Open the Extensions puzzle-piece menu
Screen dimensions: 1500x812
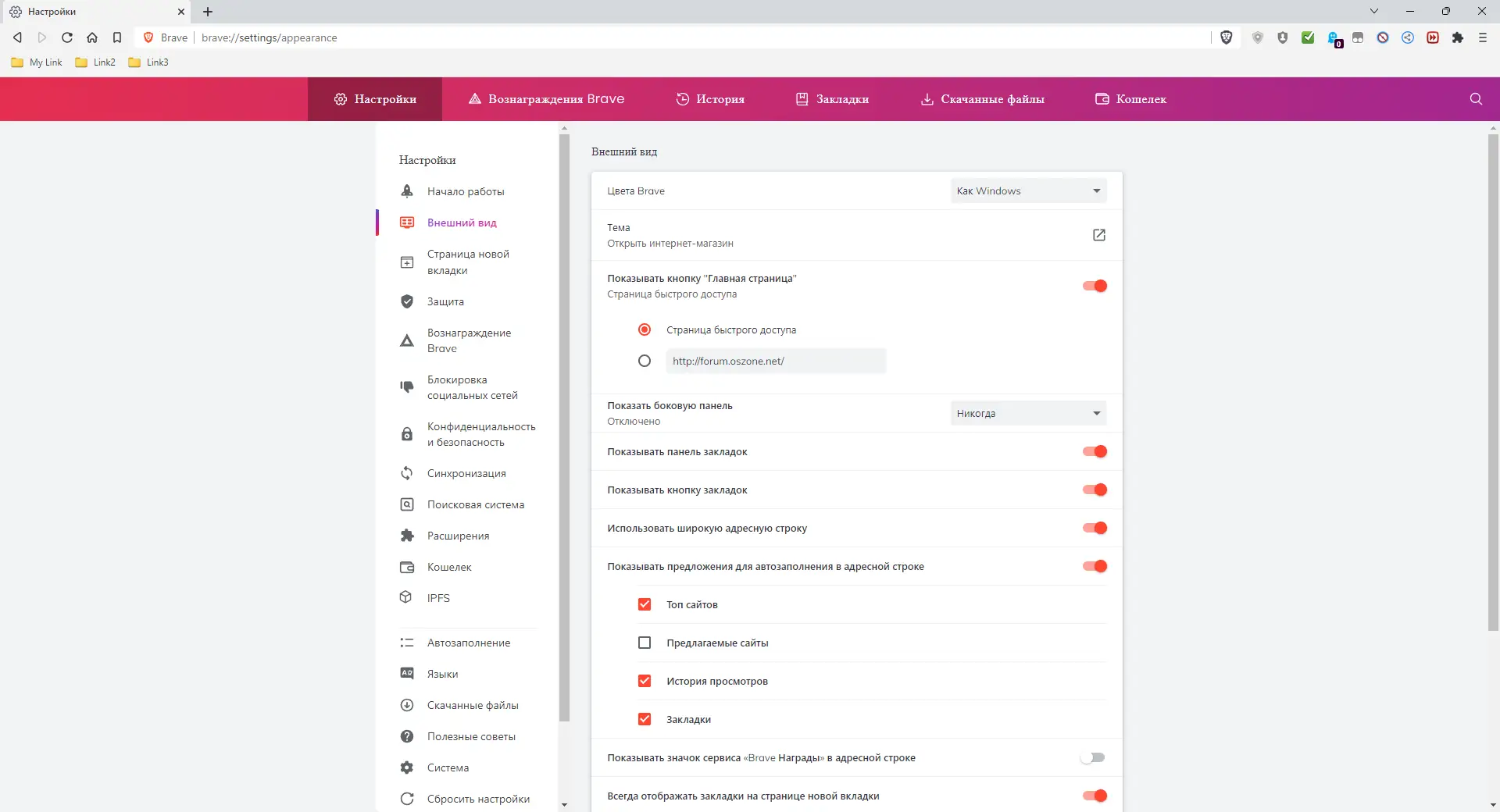click(1458, 37)
